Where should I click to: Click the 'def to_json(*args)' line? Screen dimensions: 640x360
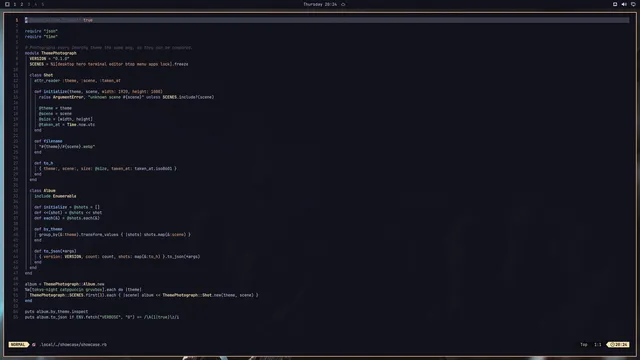point(56,251)
